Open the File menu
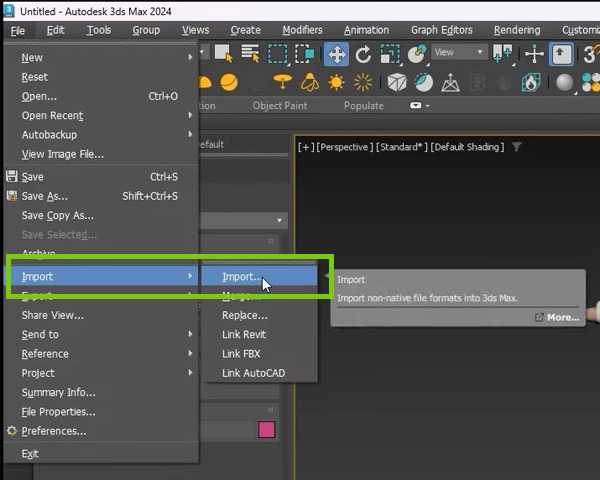Viewport: 600px width, 480px height. (x=18, y=30)
